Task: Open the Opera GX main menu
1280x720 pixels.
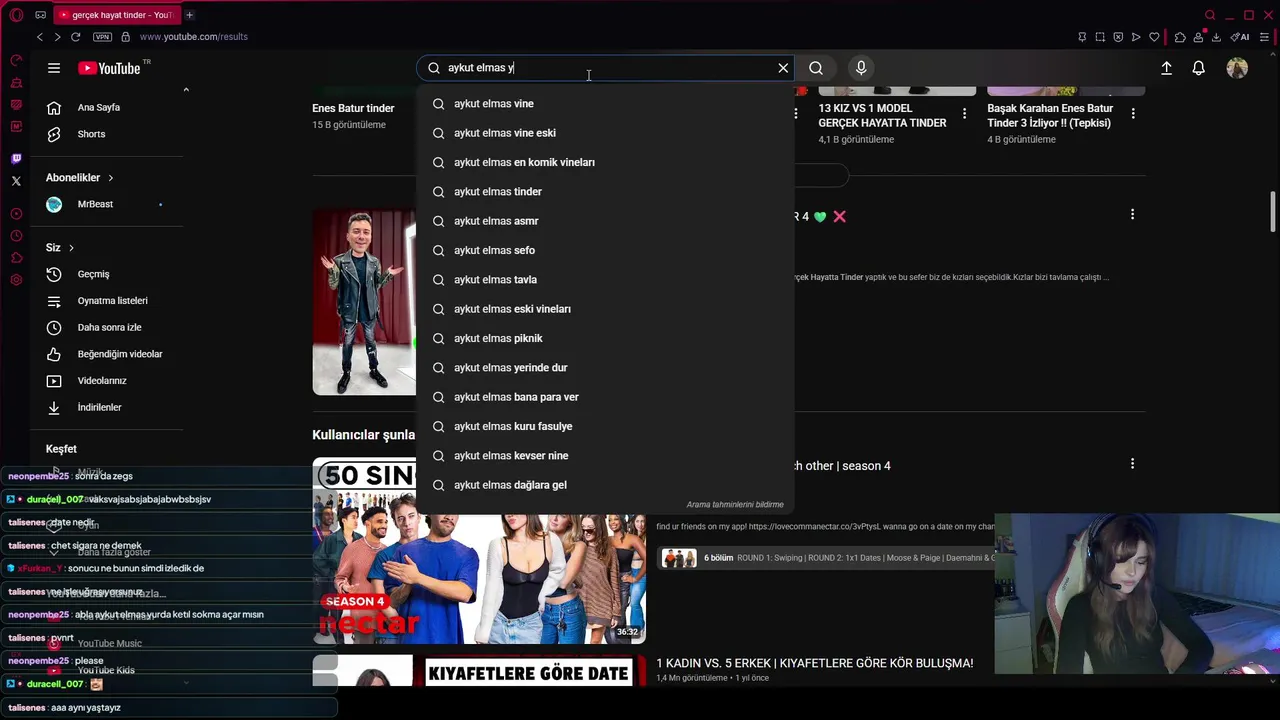Action: [16, 15]
